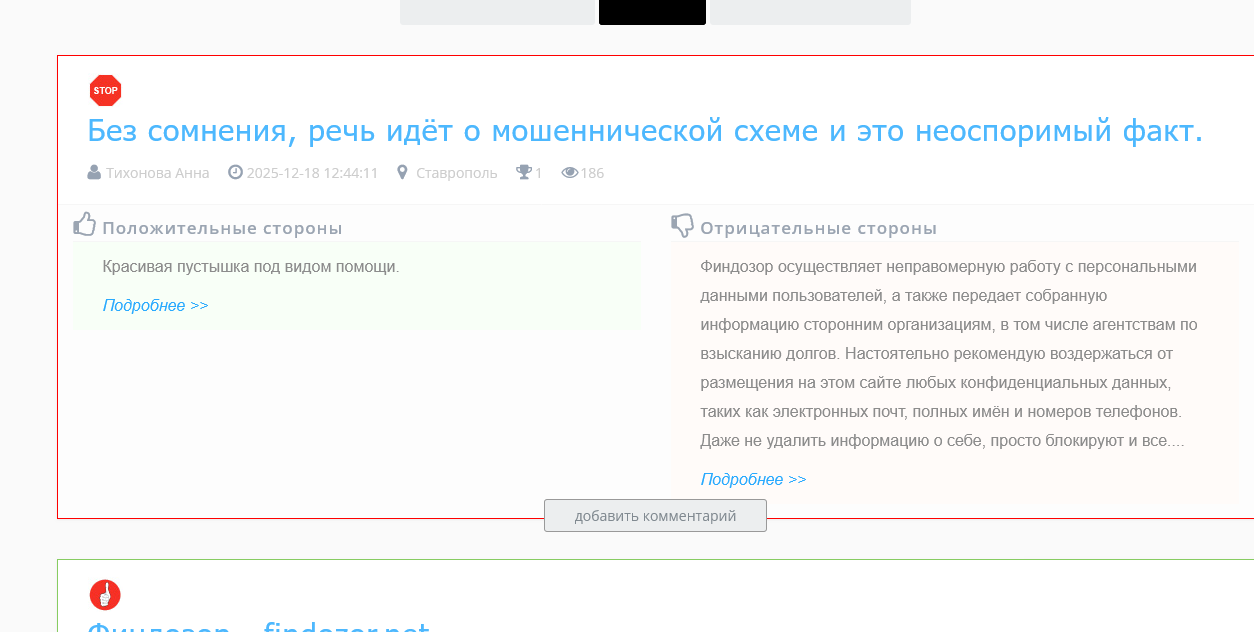Click the author name Тихонова Анна
Screen dimensions: 1254x632
coord(157,173)
